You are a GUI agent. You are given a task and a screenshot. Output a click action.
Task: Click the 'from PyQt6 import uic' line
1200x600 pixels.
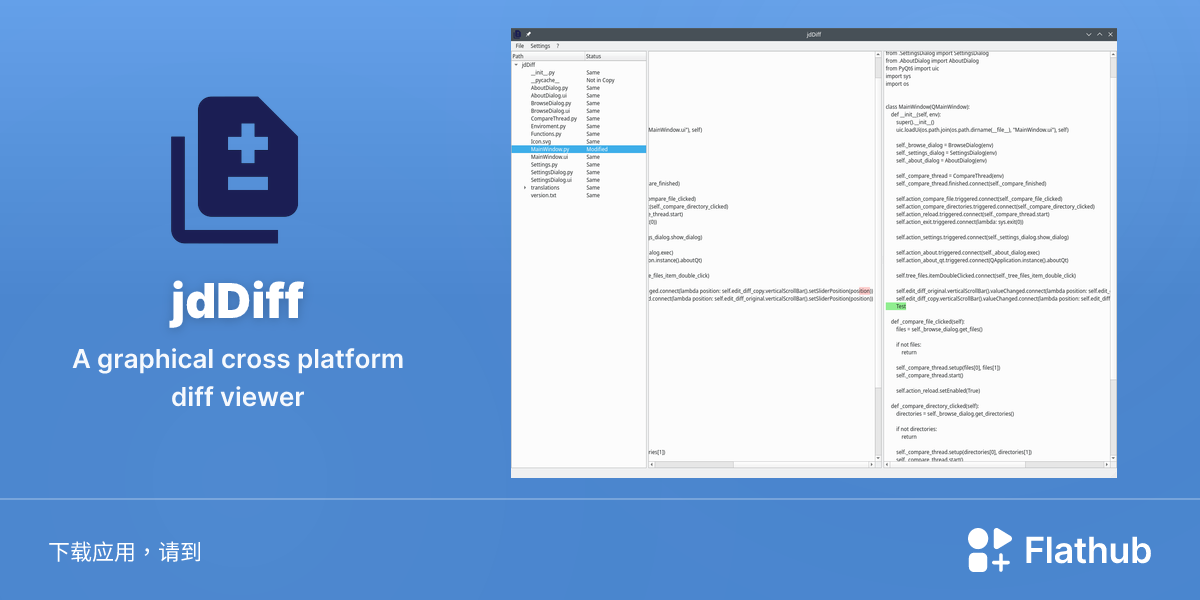911,68
